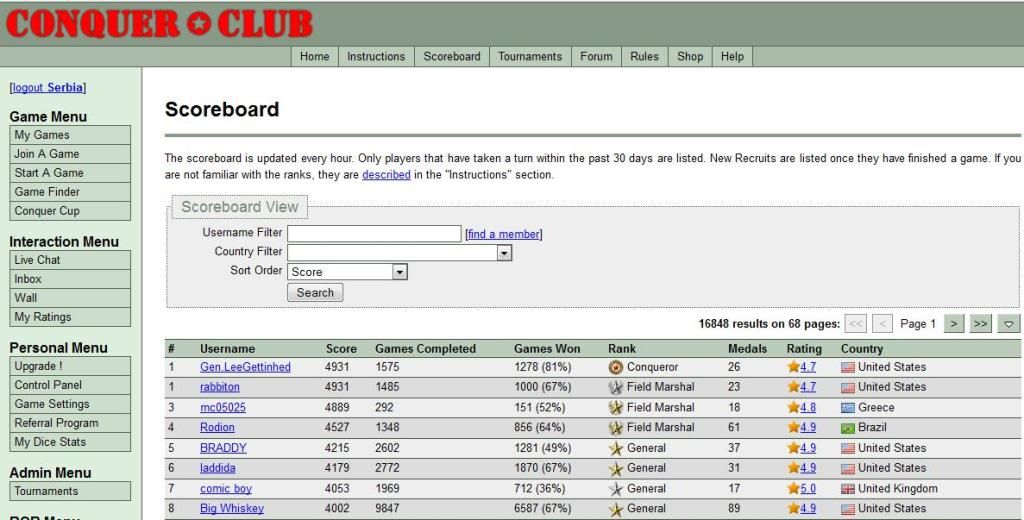1024x520 pixels.
Task: Open the page jump dropdown arrow
Action: [x=1009, y=323]
